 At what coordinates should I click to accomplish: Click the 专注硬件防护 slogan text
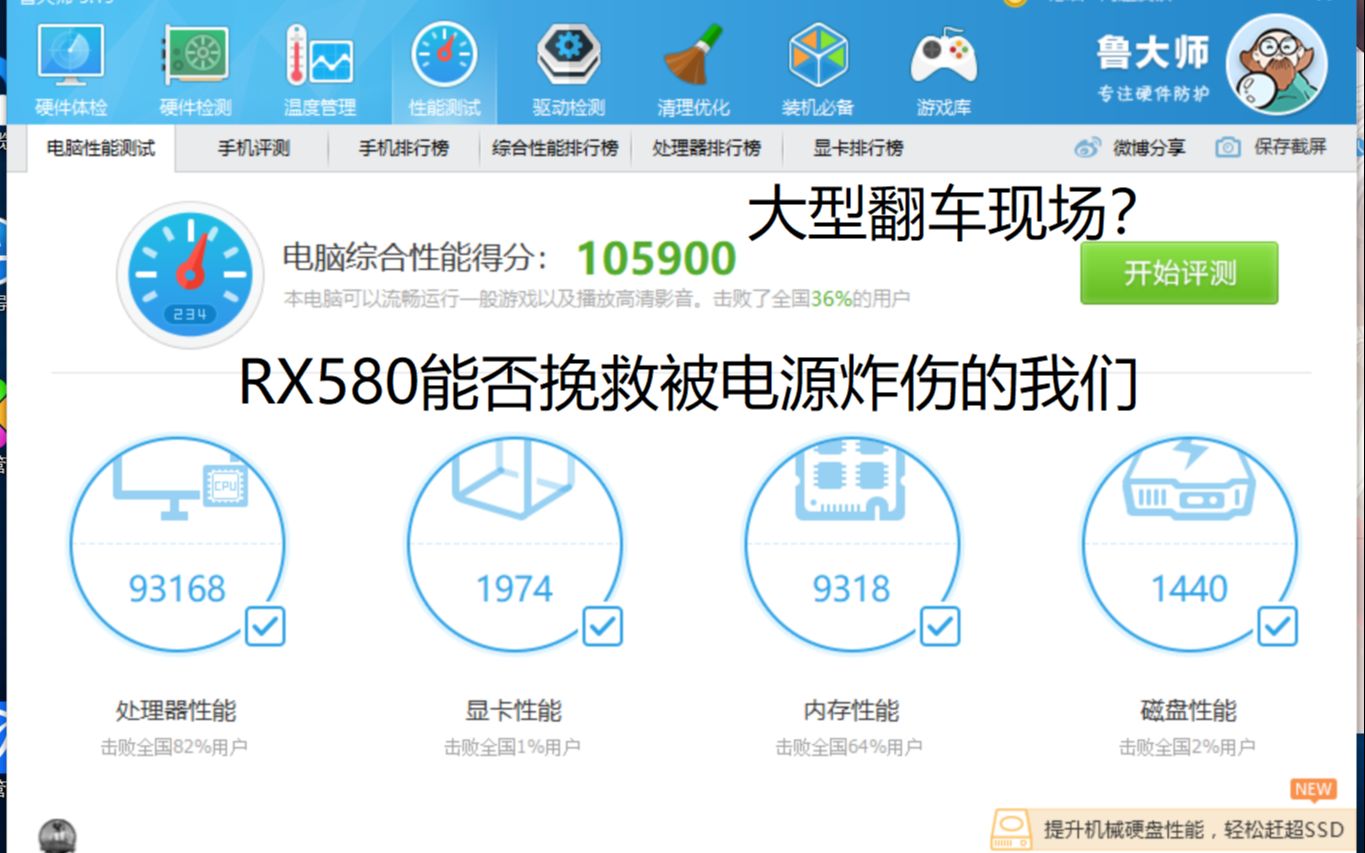coord(1153,94)
